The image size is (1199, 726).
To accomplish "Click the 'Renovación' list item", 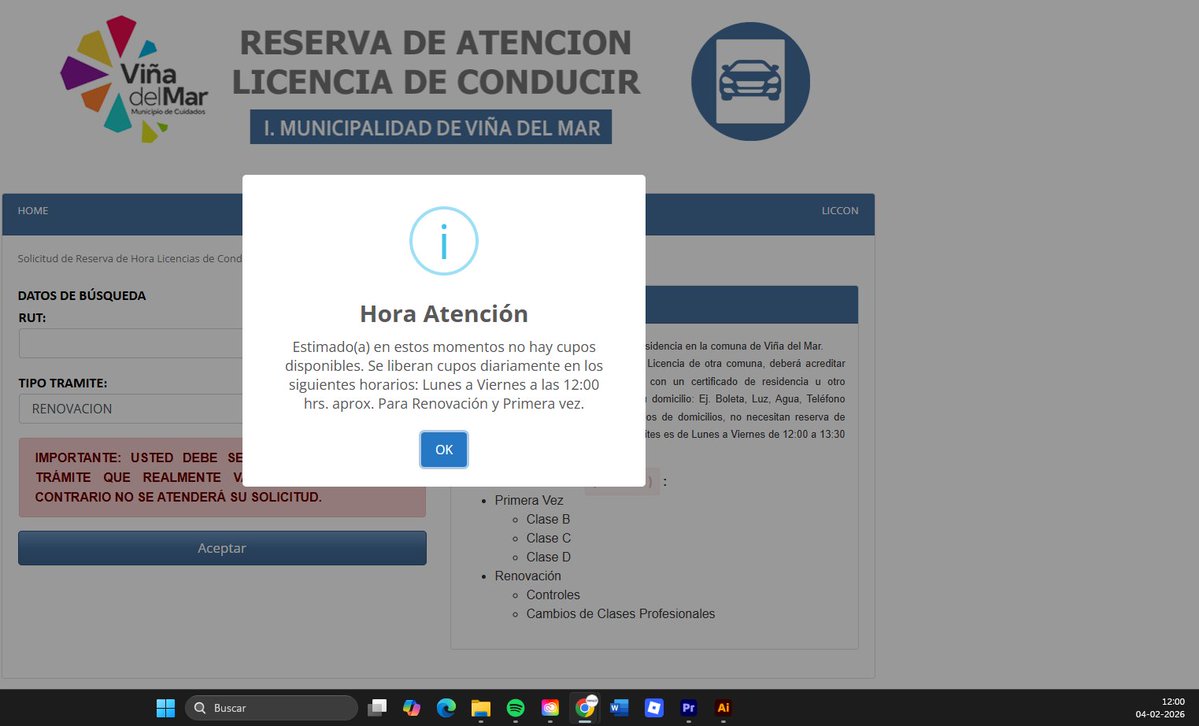I will coord(528,576).
